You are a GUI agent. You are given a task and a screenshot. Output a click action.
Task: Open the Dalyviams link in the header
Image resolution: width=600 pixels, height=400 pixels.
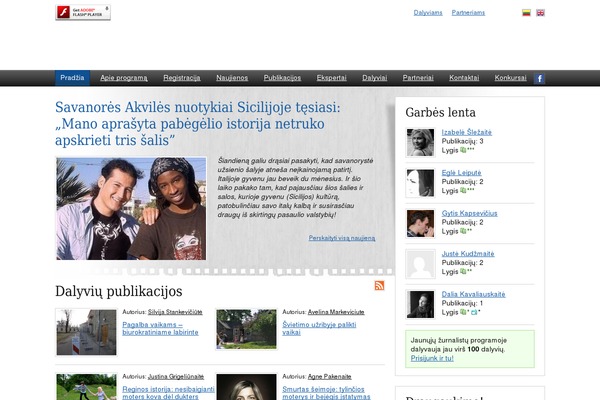[x=428, y=13]
